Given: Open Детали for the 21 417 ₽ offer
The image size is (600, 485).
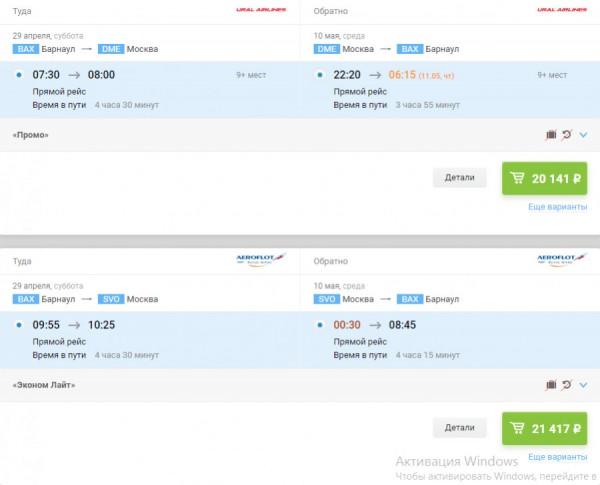Looking at the screenshot, I should (x=460, y=428).
